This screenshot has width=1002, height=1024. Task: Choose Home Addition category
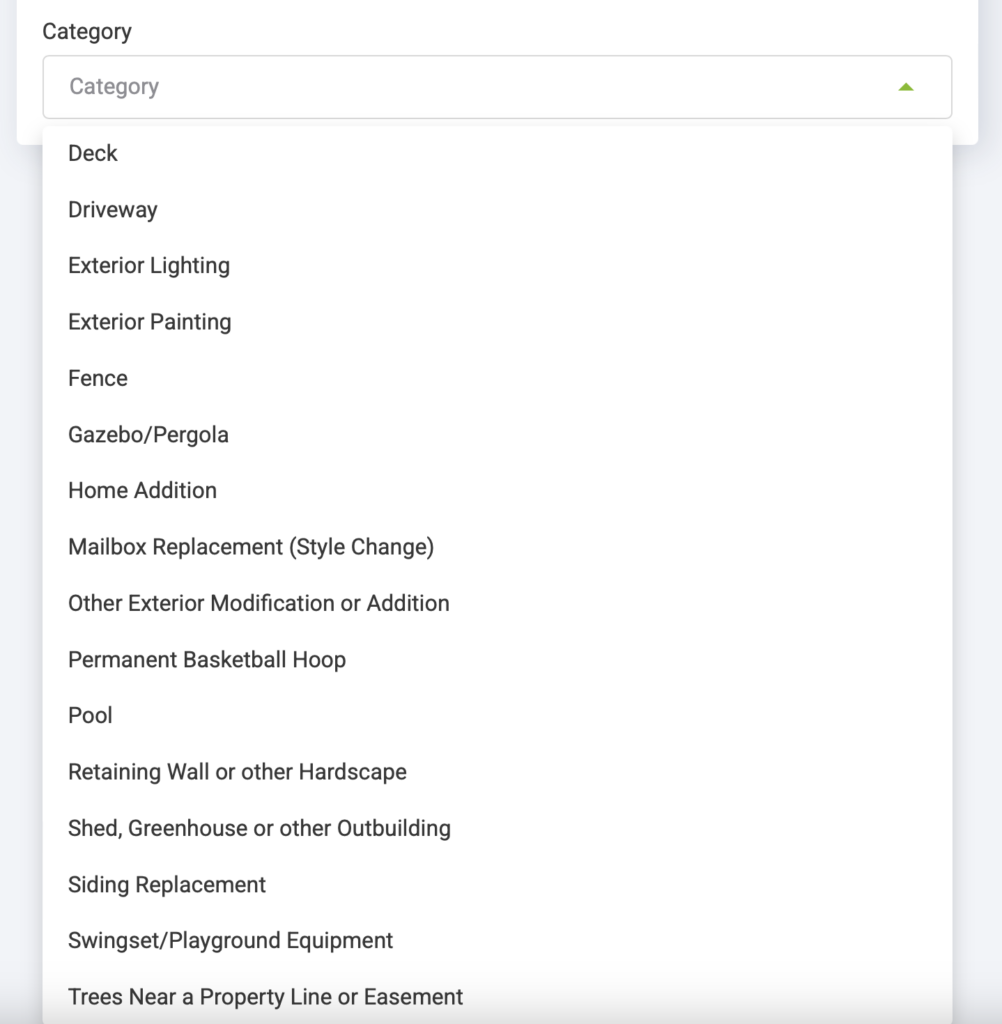(x=497, y=490)
